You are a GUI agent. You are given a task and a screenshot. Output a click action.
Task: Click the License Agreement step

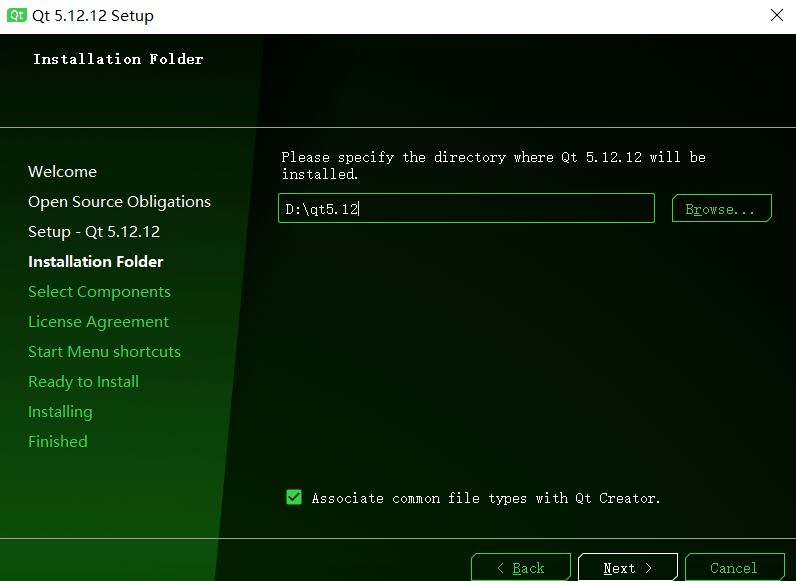[98, 322]
